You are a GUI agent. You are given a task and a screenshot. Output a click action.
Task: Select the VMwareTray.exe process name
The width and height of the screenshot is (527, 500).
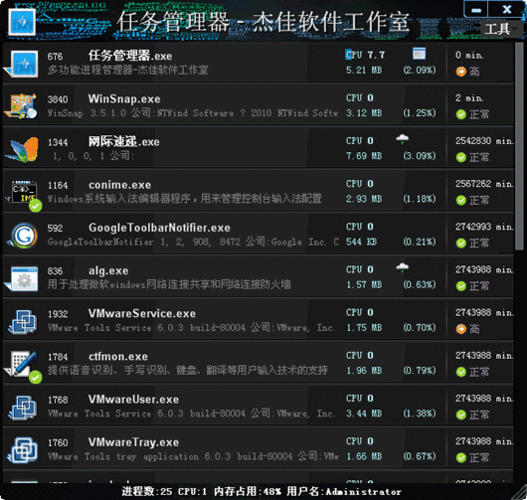point(133,443)
